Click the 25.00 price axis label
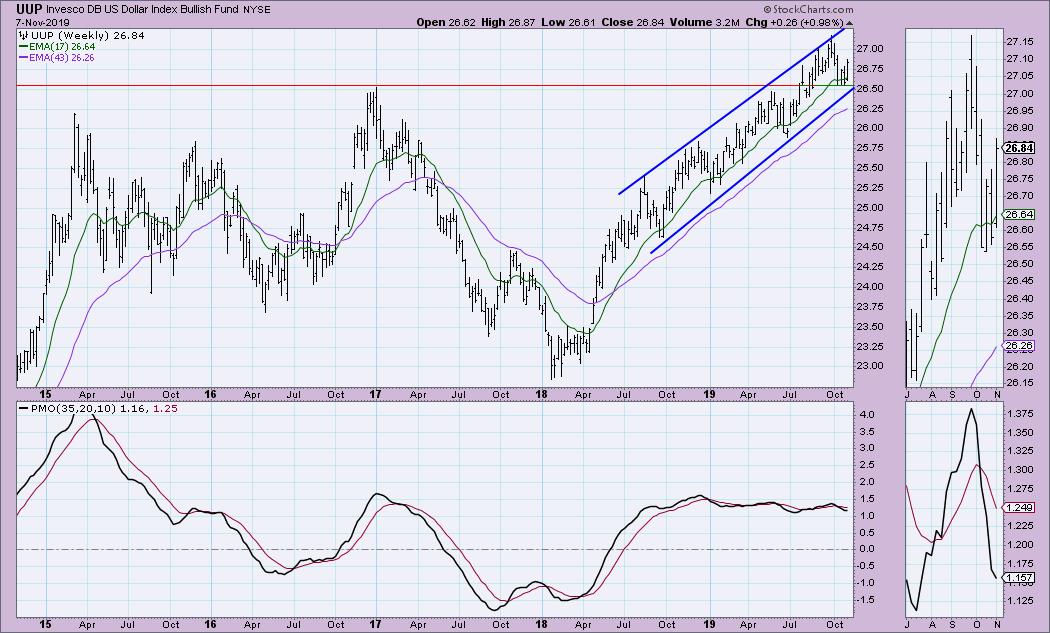 pos(869,208)
